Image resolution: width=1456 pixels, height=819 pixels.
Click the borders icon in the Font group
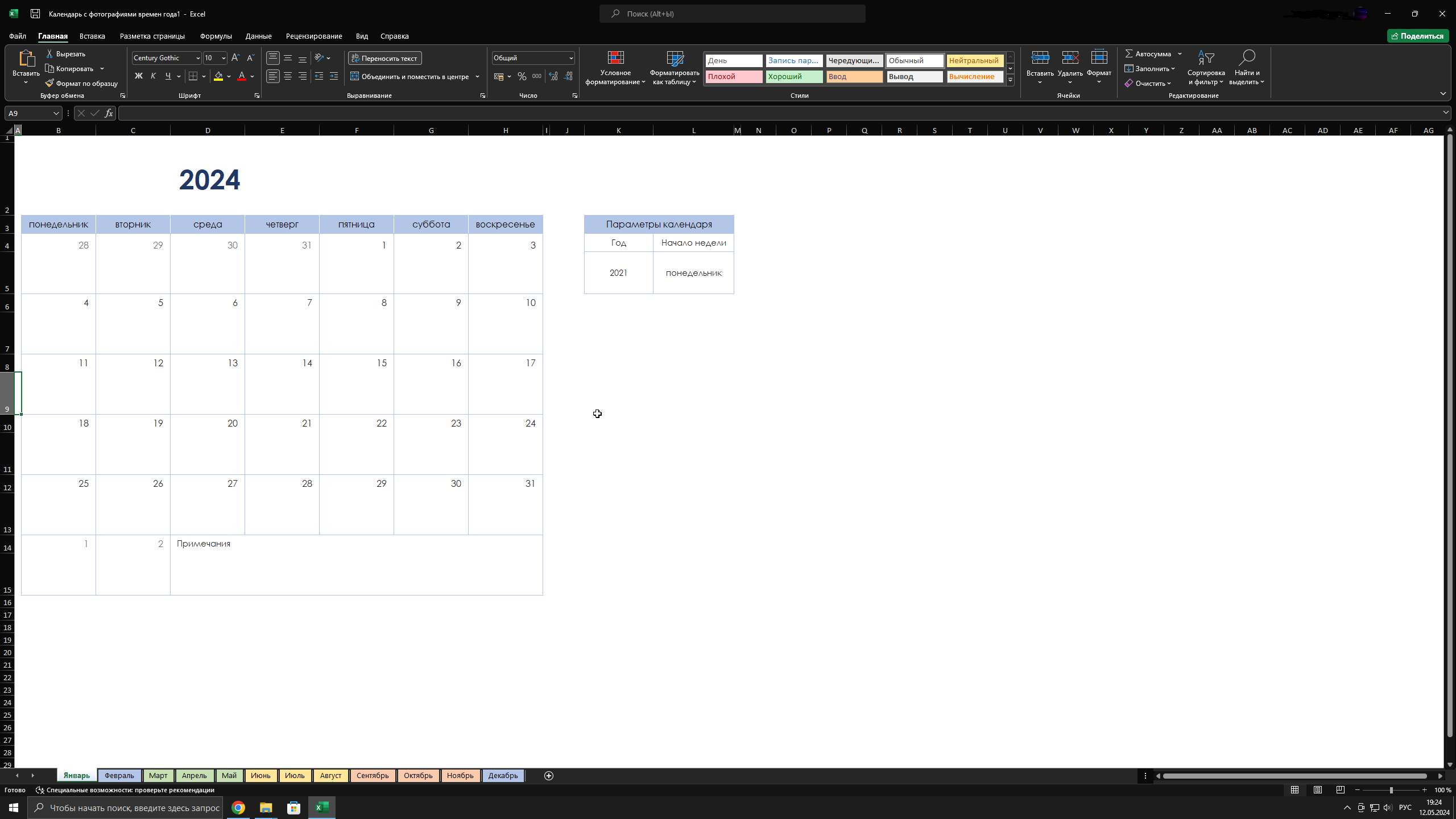(x=193, y=76)
